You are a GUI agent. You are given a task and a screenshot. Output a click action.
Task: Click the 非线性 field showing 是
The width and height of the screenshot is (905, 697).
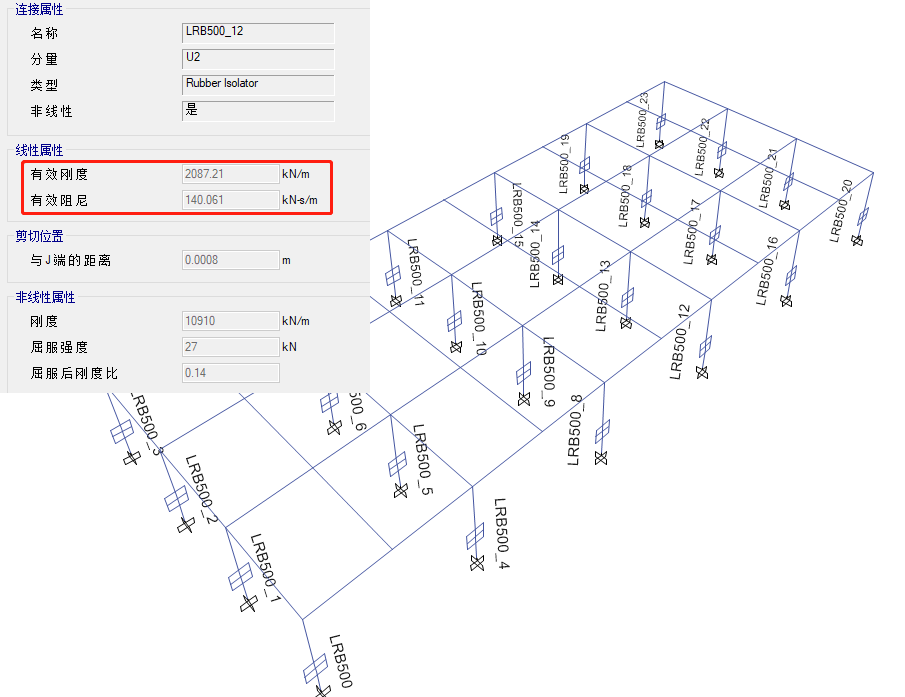coord(257,110)
